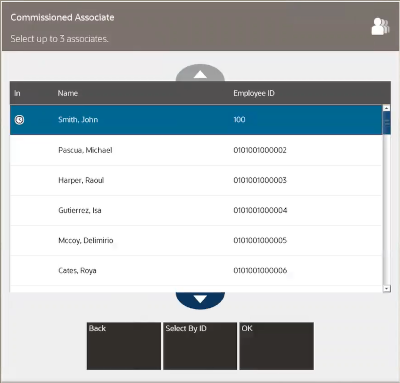Select associate Gutierrez, Isa

[196, 210]
